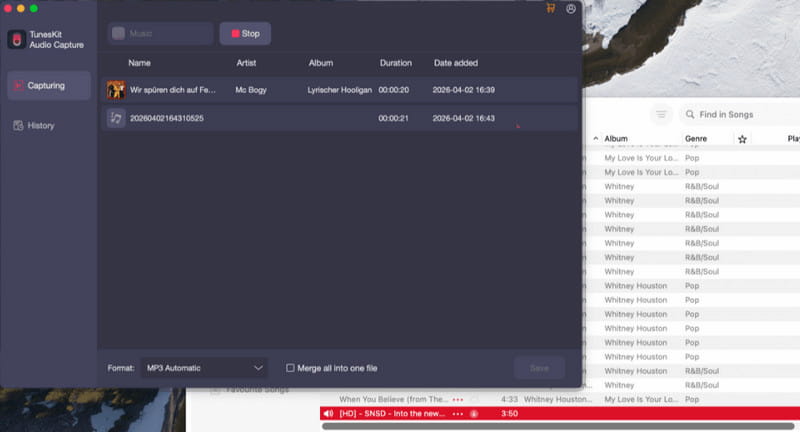Stop the recording with the Stop button
This screenshot has width=800, height=432.
click(245, 34)
